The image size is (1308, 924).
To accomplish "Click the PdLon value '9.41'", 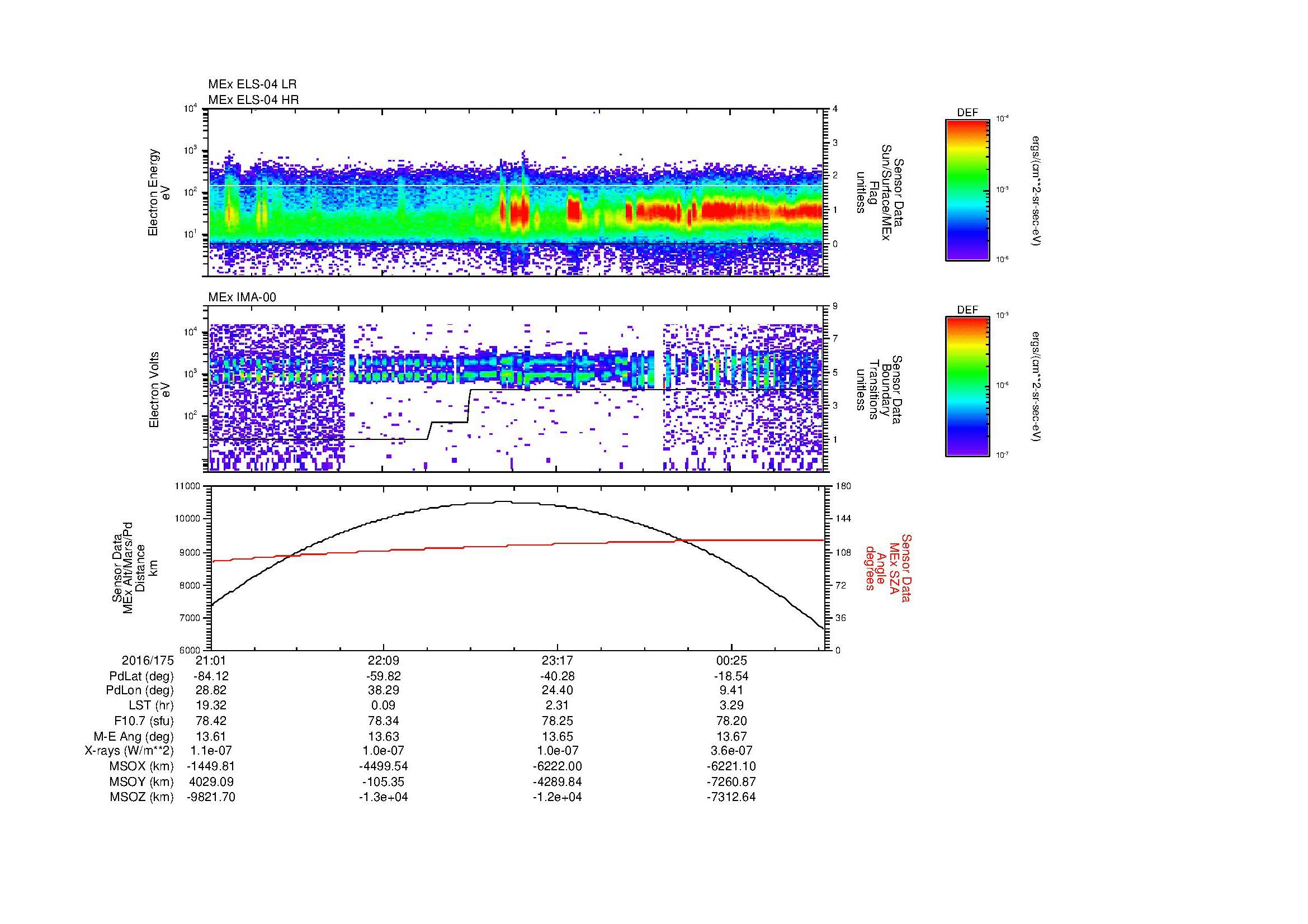I will click(731, 690).
